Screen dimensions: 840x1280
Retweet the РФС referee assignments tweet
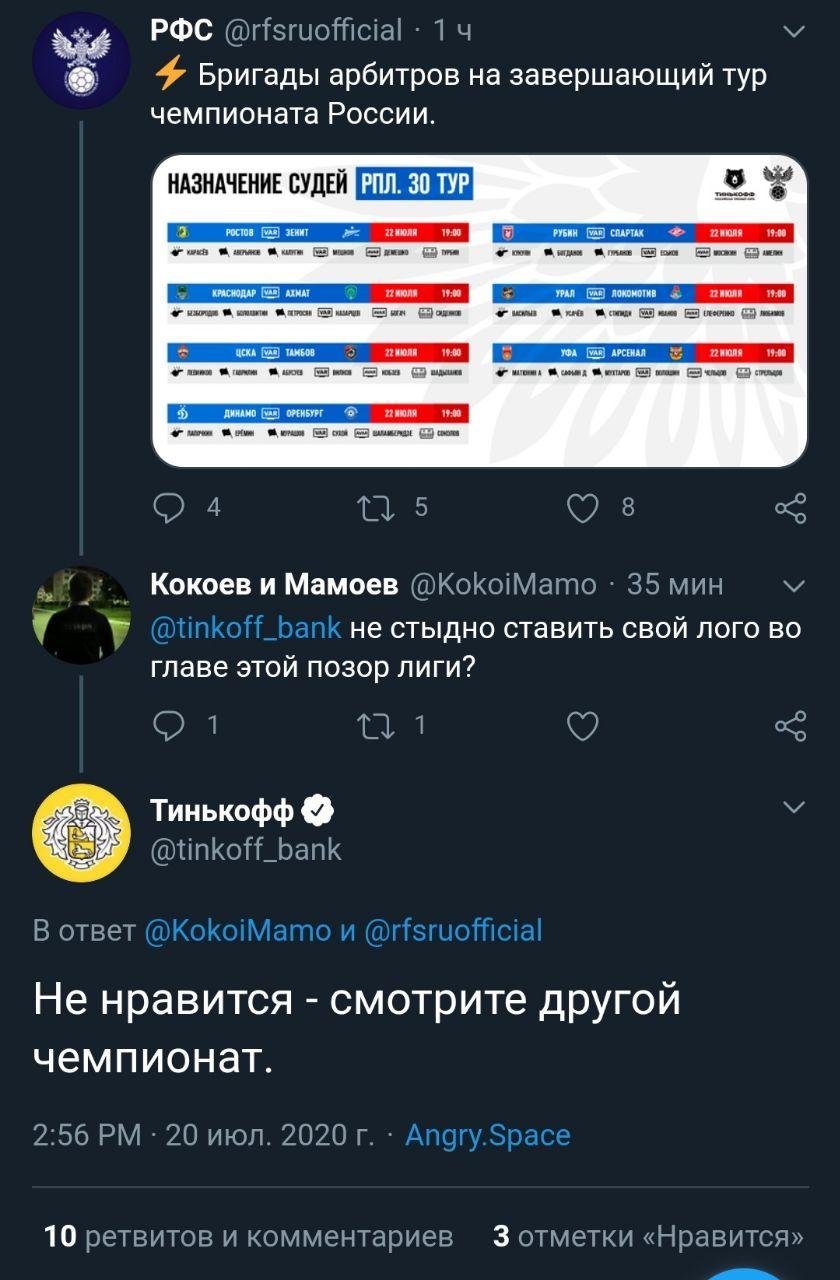pyautogui.click(x=378, y=508)
